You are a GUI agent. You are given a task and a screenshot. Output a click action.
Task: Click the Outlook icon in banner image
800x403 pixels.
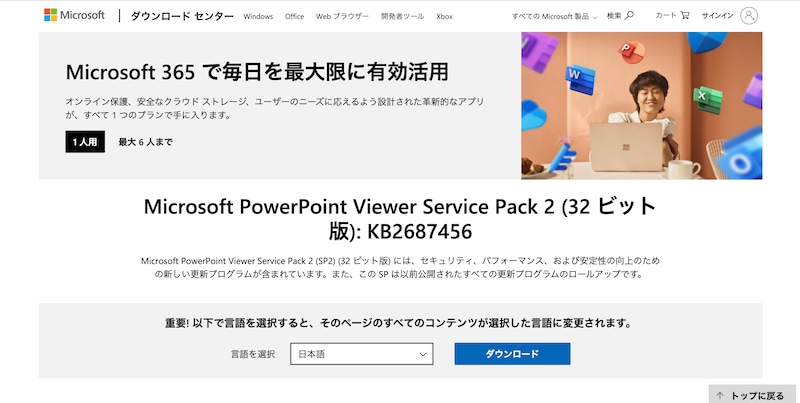point(739,155)
